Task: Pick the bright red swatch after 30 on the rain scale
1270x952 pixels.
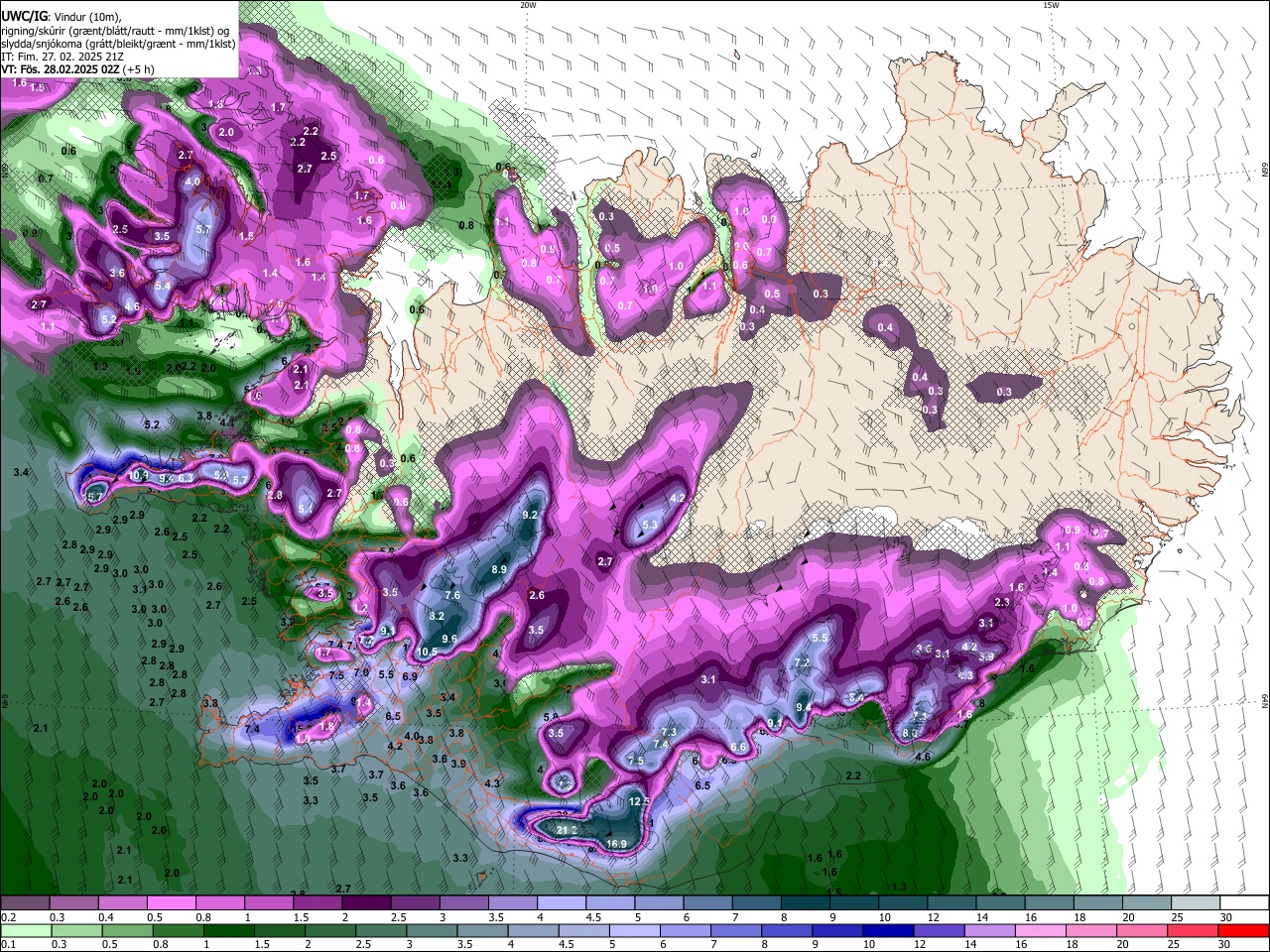Action: coord(1243,930)
